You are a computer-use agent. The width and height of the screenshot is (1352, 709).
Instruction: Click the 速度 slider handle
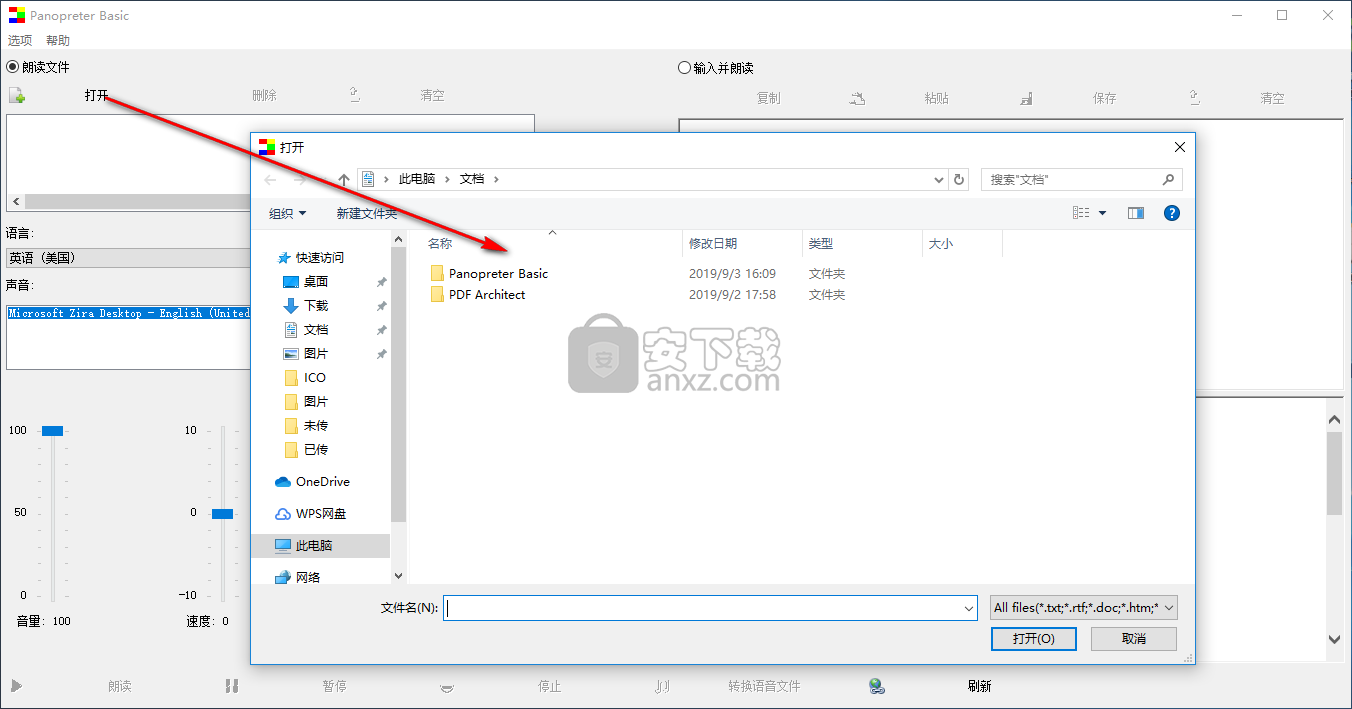click(x=222, y=513)
